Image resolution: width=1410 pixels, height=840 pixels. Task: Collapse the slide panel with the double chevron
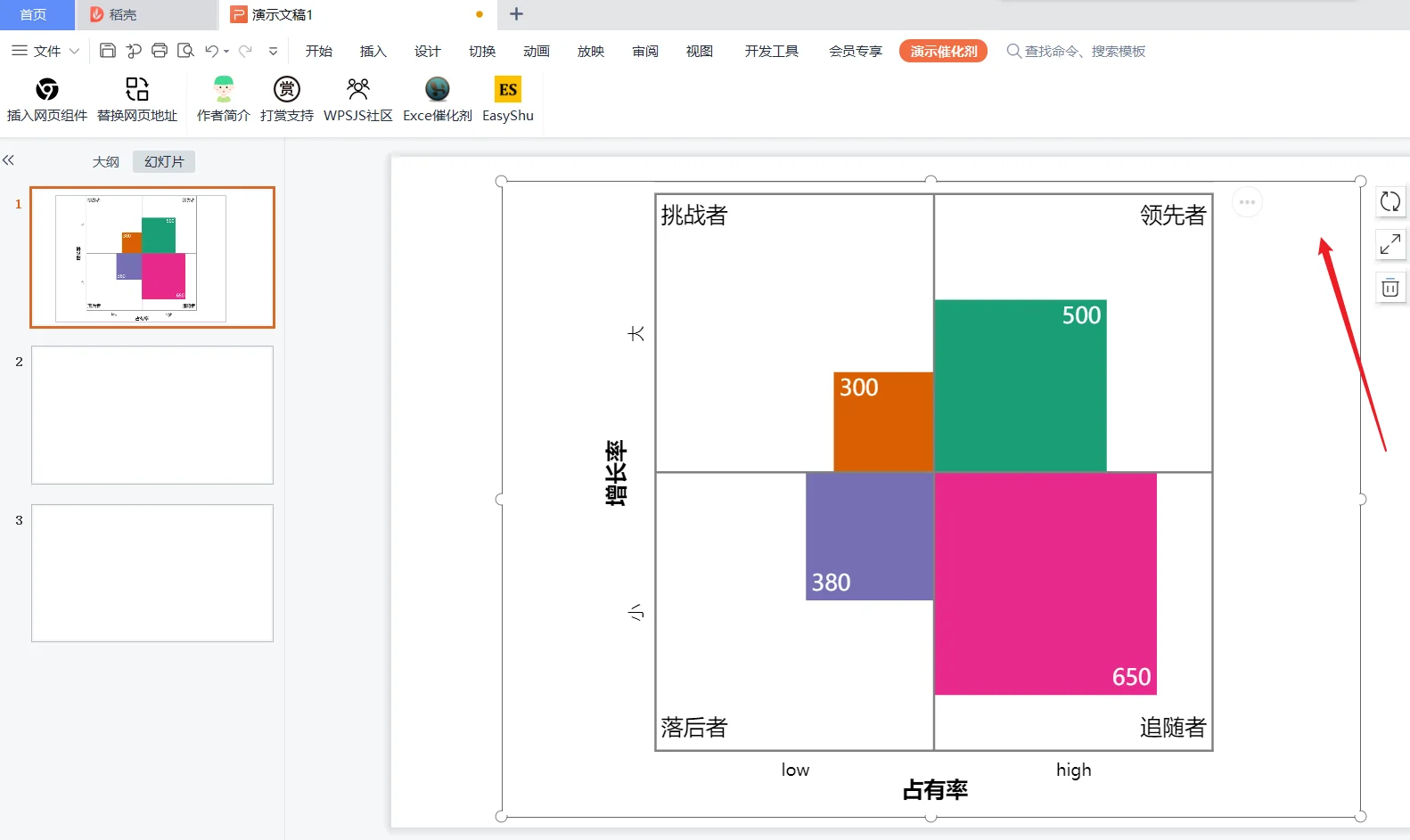tap(9, 160)
